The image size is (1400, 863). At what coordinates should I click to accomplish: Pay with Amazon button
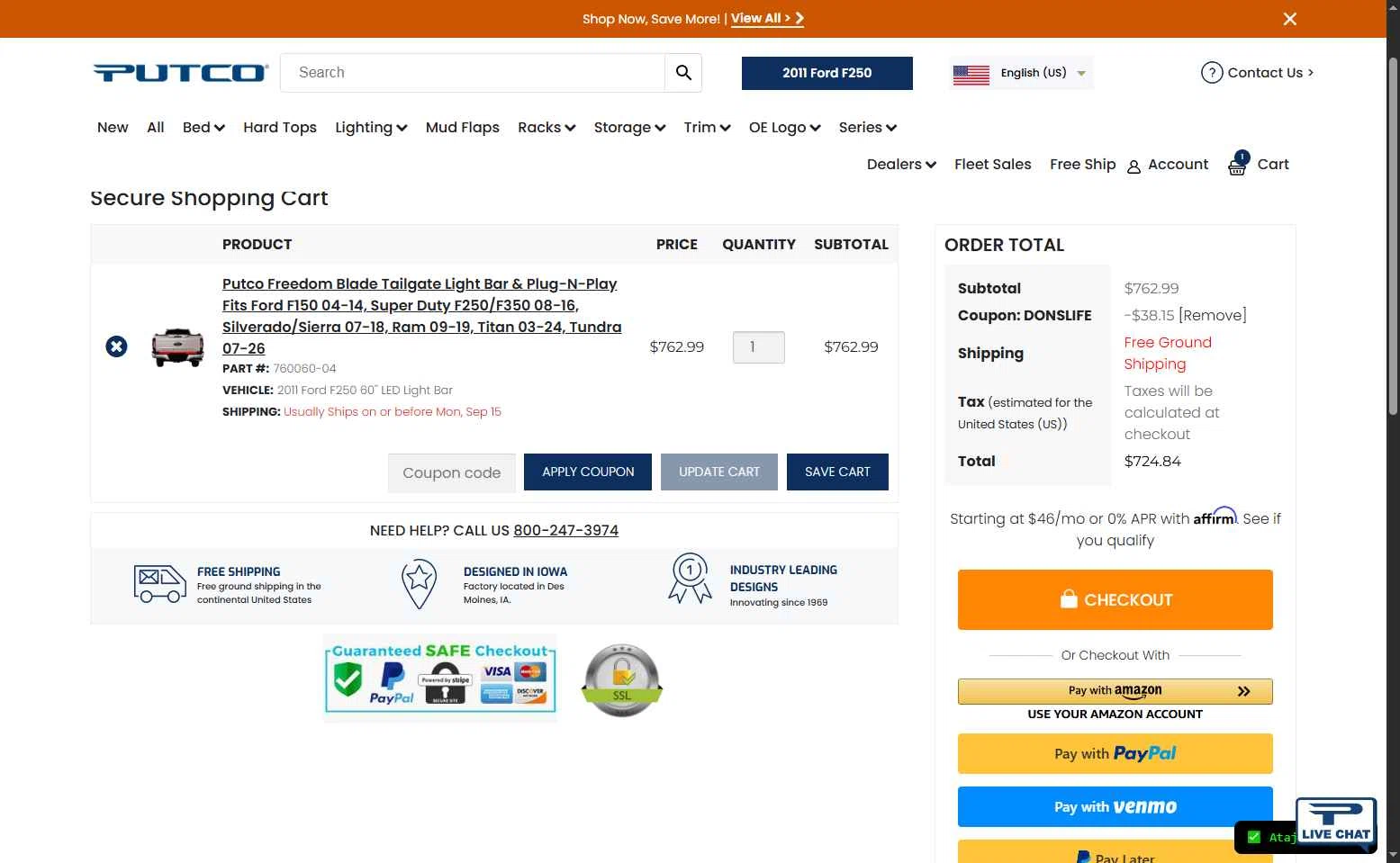(x=1115, y=691)
